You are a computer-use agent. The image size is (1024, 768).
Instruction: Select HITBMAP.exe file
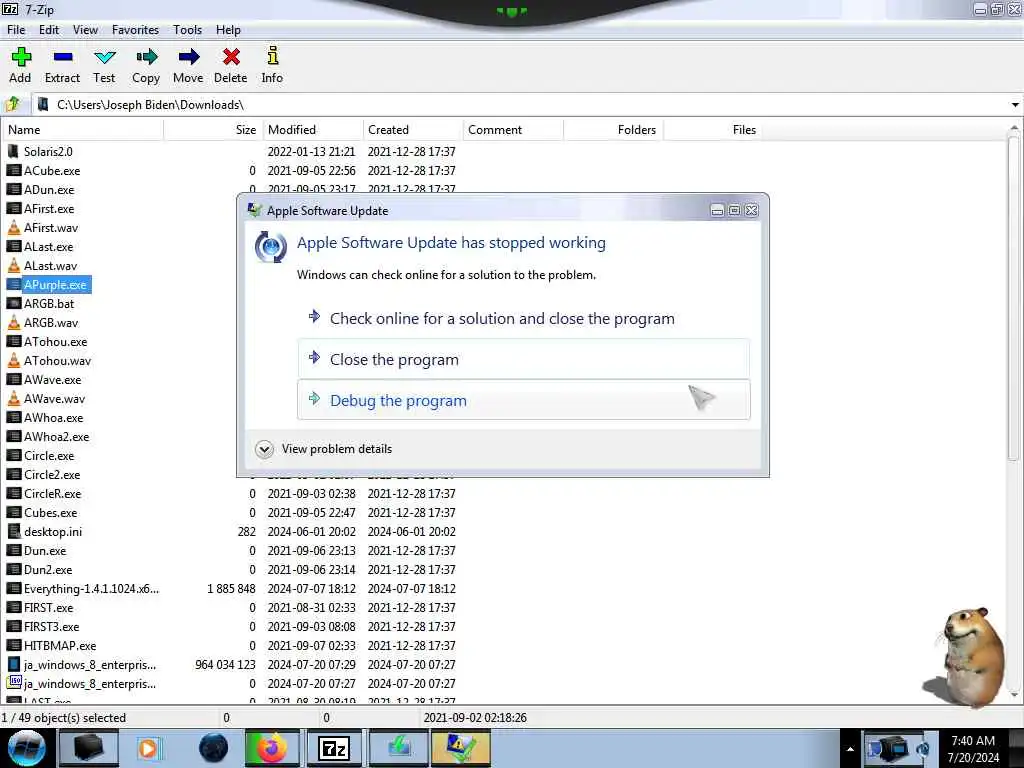52,645
